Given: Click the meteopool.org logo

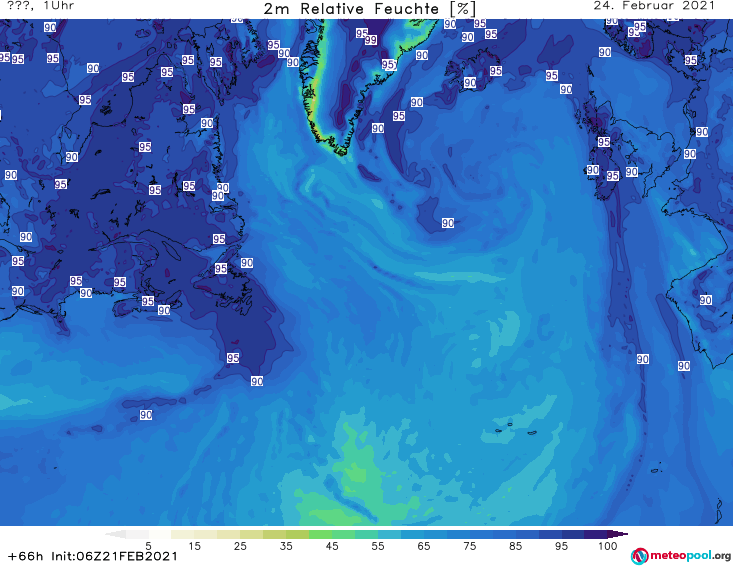Looking at the screenshot, I should [x=681, y=556].
